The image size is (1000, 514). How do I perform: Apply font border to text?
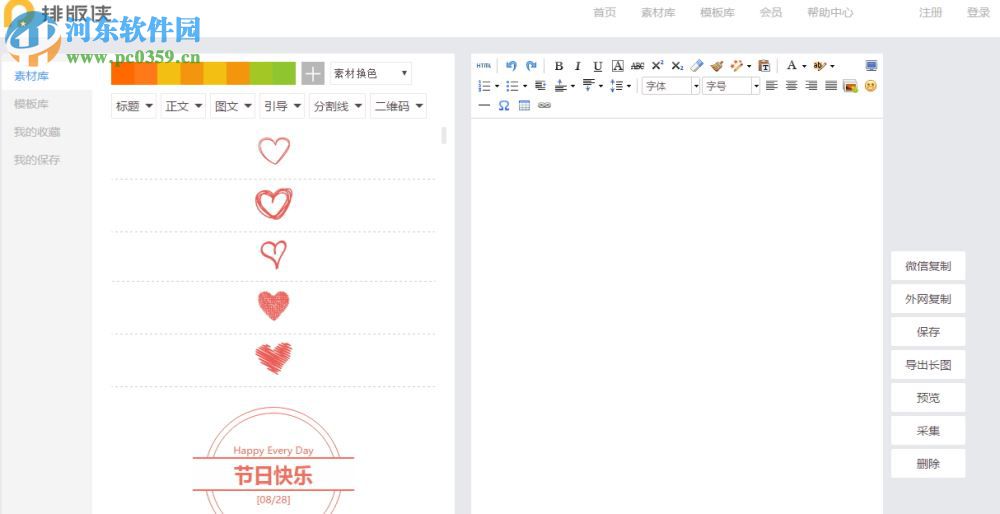[x=617, y=66]
